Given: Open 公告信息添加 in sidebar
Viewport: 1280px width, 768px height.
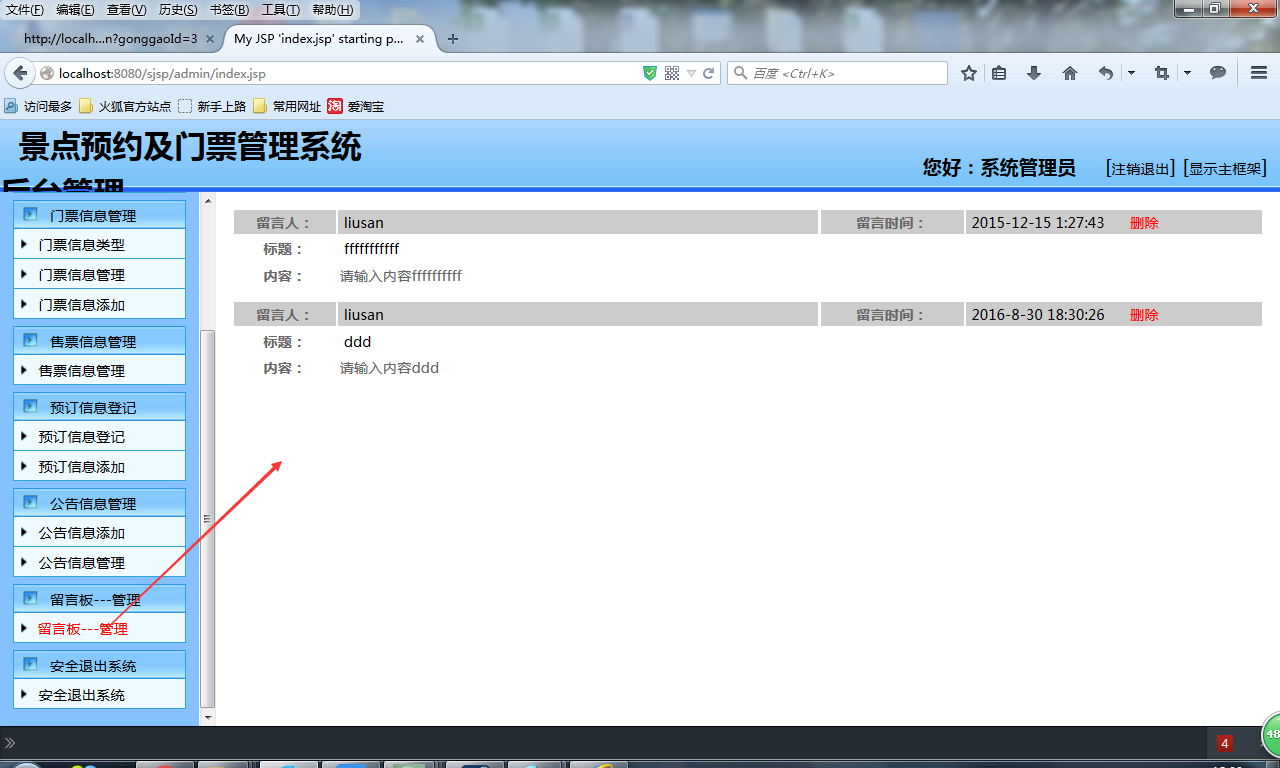Looking at the screenshot, I should pos(82,533).
